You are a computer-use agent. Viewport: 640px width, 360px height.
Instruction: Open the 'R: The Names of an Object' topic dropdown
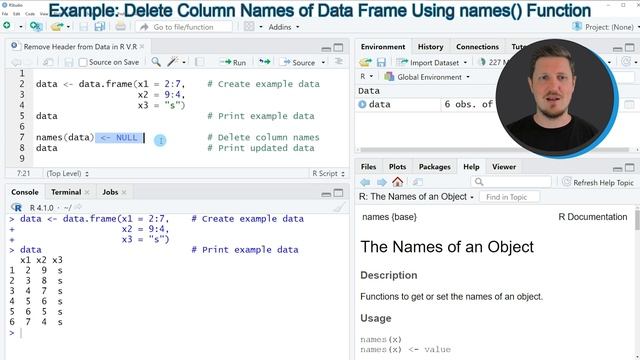coord(416,197)
